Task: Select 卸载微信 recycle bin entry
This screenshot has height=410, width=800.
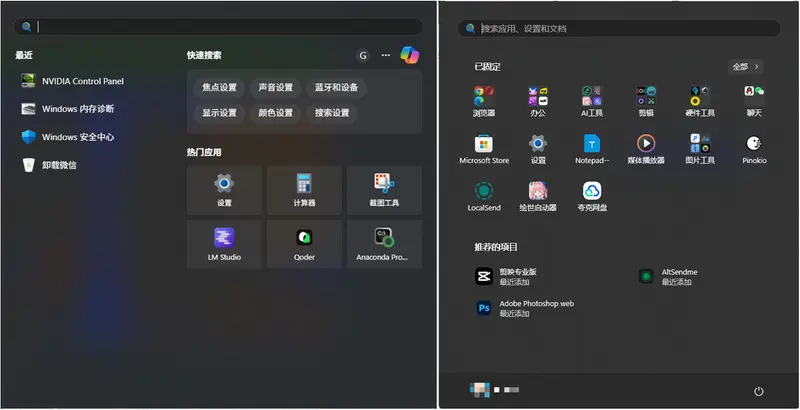Action: tap(49, 165)
